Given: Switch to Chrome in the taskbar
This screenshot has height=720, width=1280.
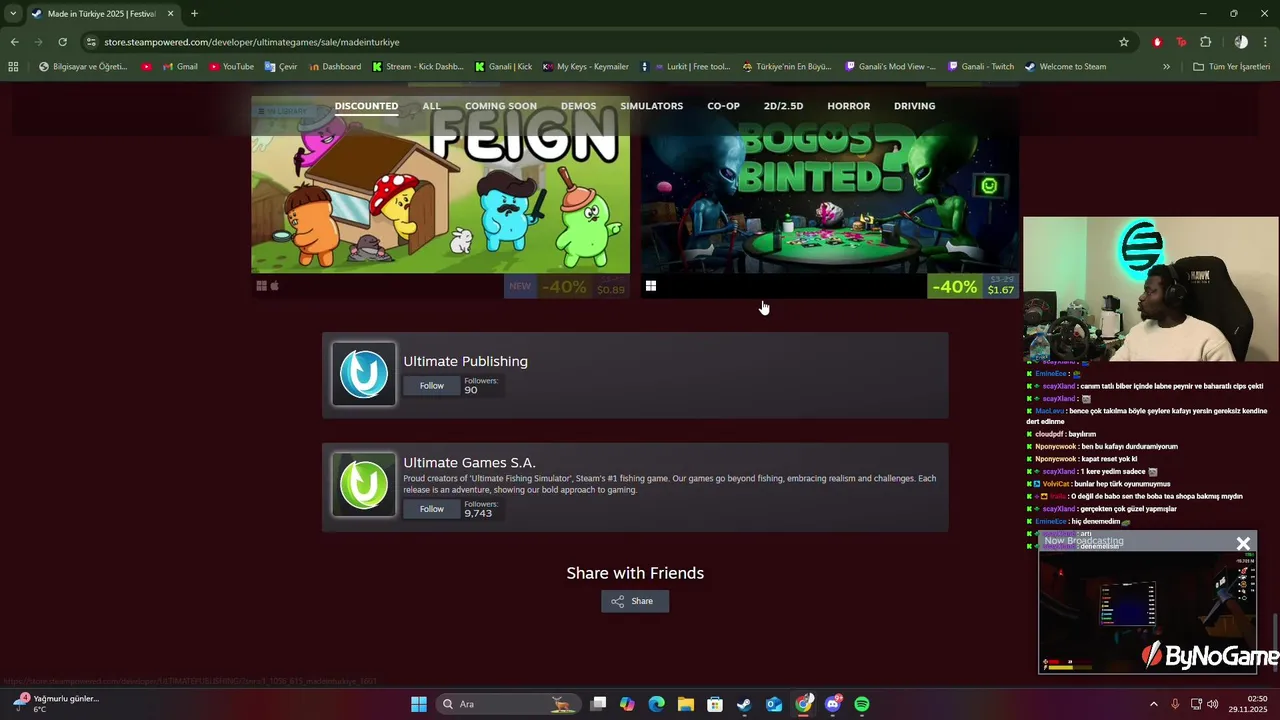Looking at the screenshot, I should click(804, 704).
